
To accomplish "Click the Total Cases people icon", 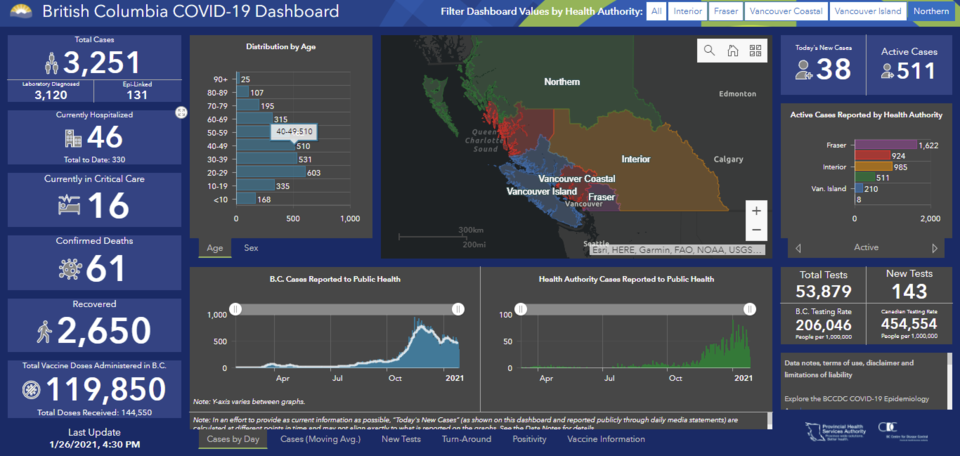I will [x=51, y=63].
